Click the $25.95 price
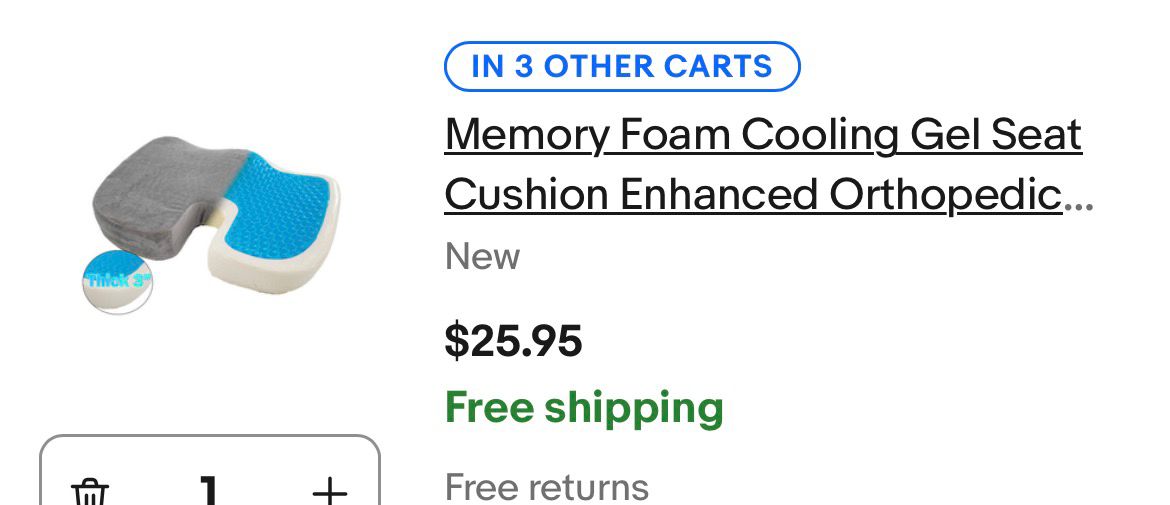 [x=513, y=342]
